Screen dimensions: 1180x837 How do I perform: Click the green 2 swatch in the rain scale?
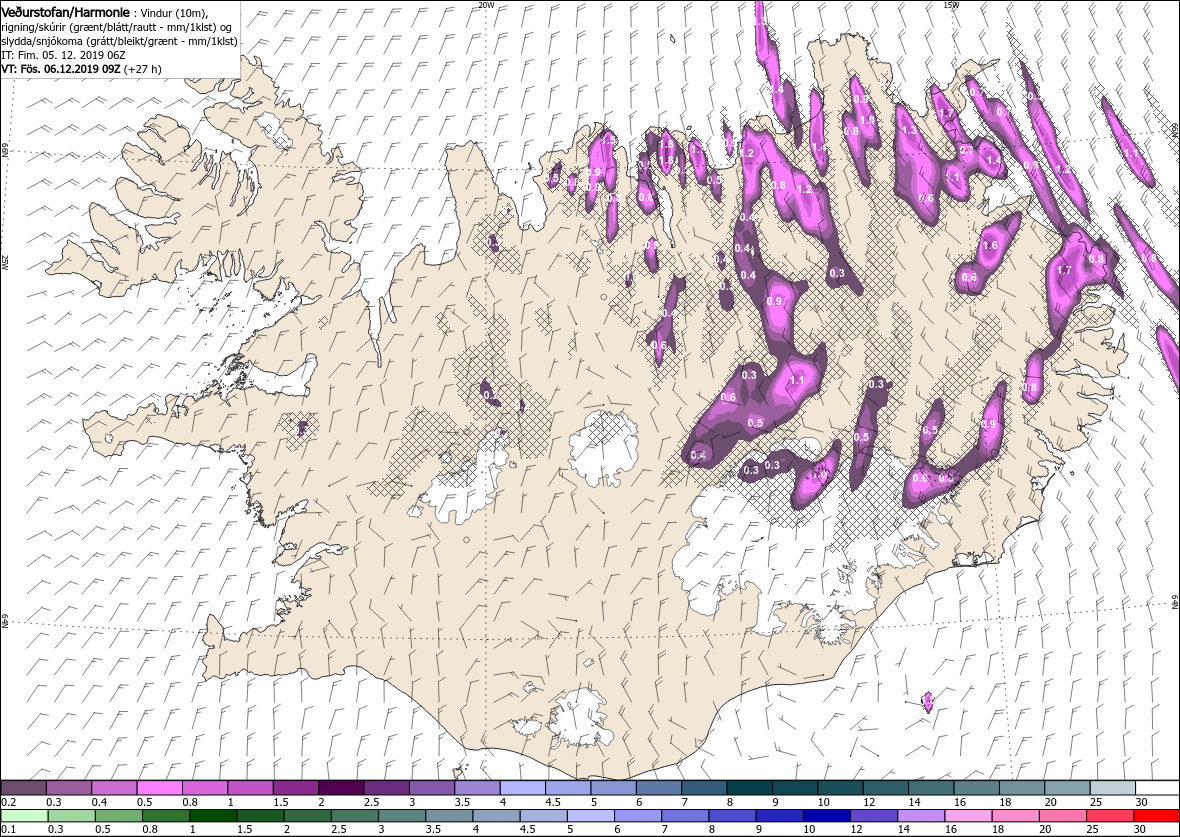[x=307, y=816]
